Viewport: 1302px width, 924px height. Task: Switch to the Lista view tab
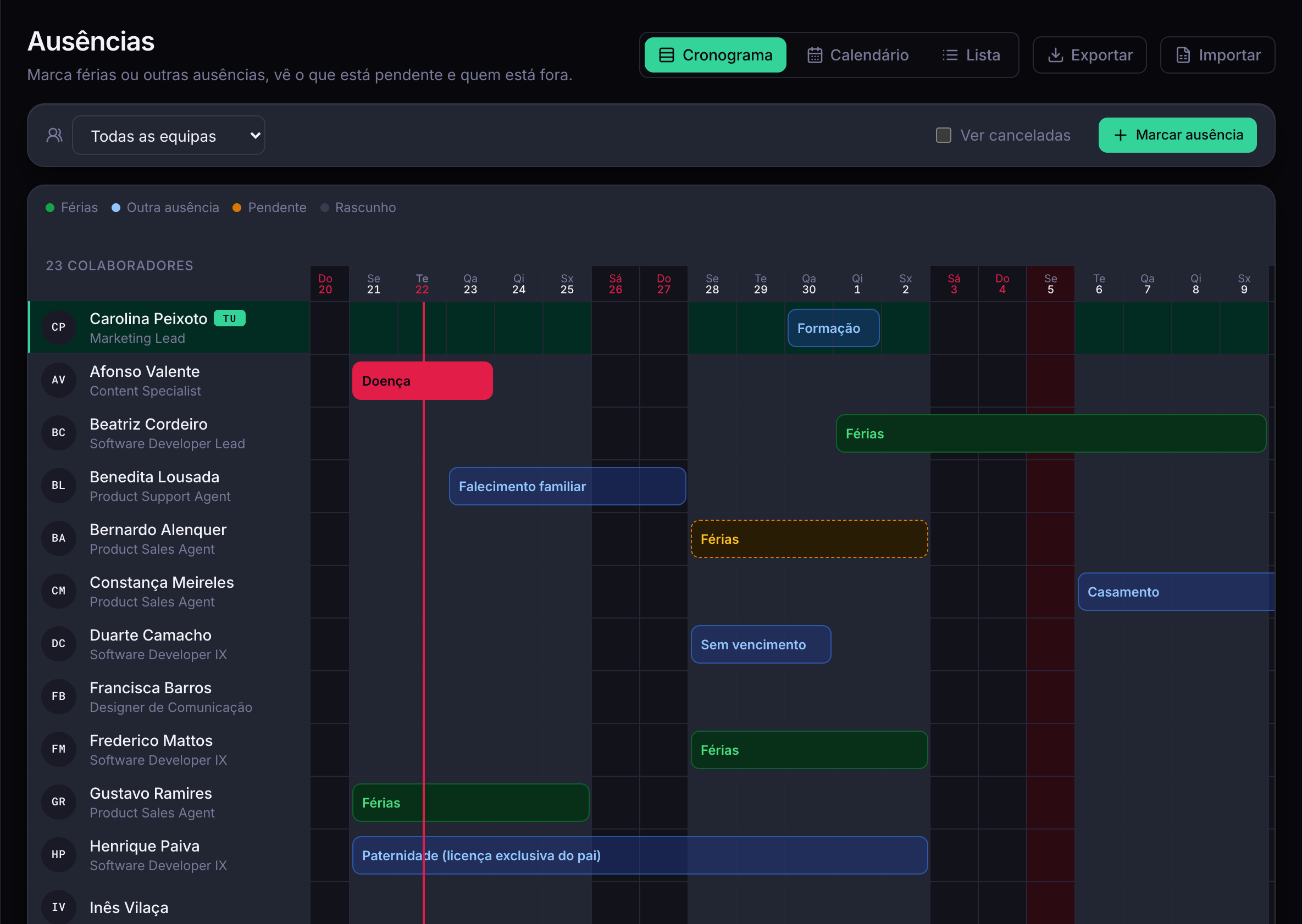(x=971, y=55)
